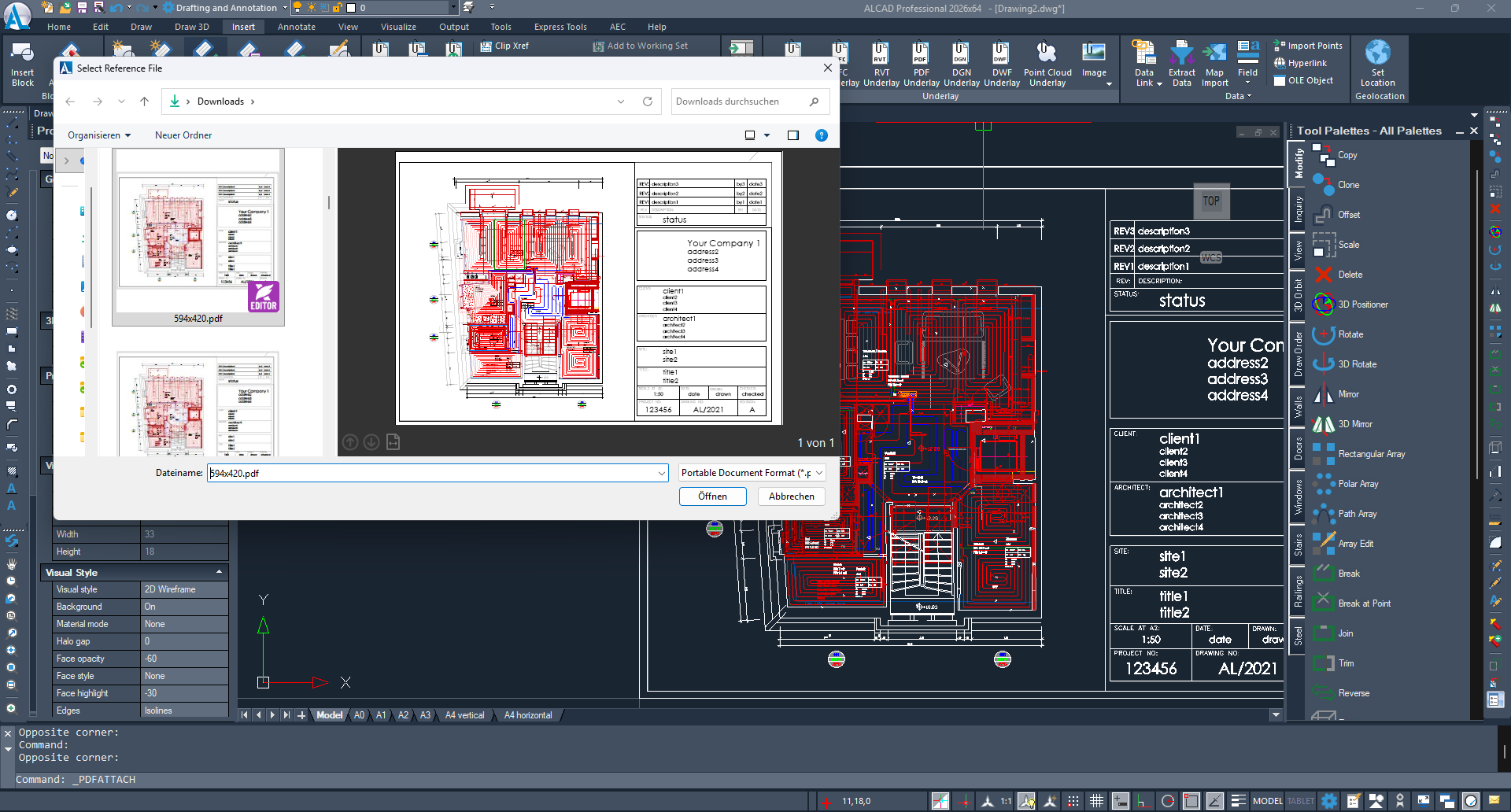Open the Annotate ribbon tab
This screenshot has height=812, width=1511.
point(296,27)
